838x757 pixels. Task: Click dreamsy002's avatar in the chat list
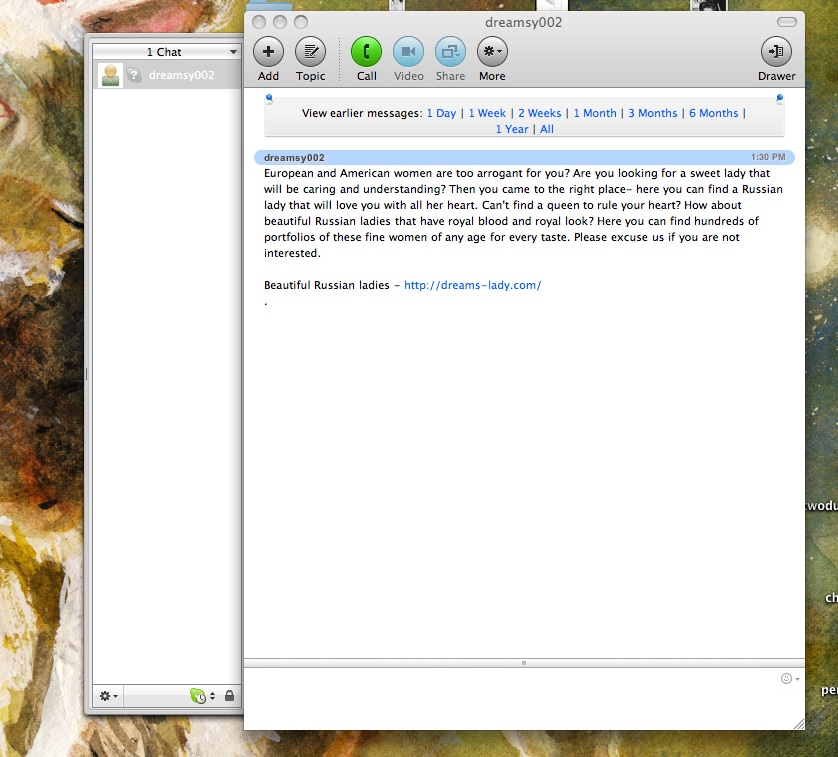coord(110,76)
